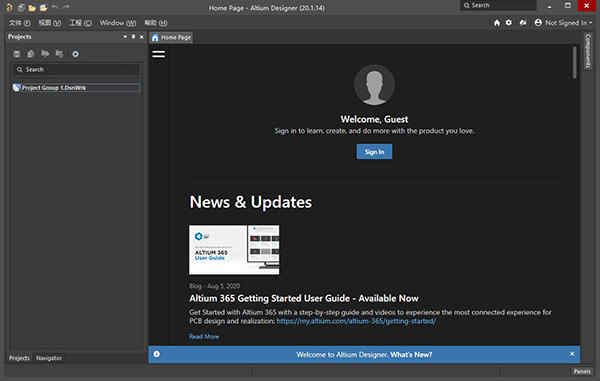The width and height of the screenshot is (600, 381).
Task: Click the Altium 365 User Guide thumbnail
Action: (234, 250)
